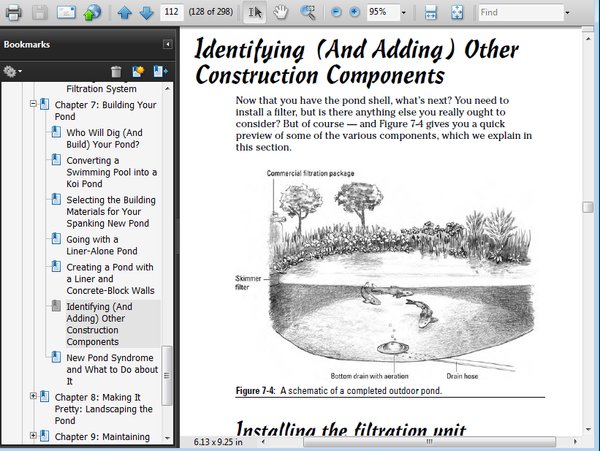The image size is (600, 451).
Task: Expand the Chapter 8 bookmark node
Action: (x=33, y=396)
